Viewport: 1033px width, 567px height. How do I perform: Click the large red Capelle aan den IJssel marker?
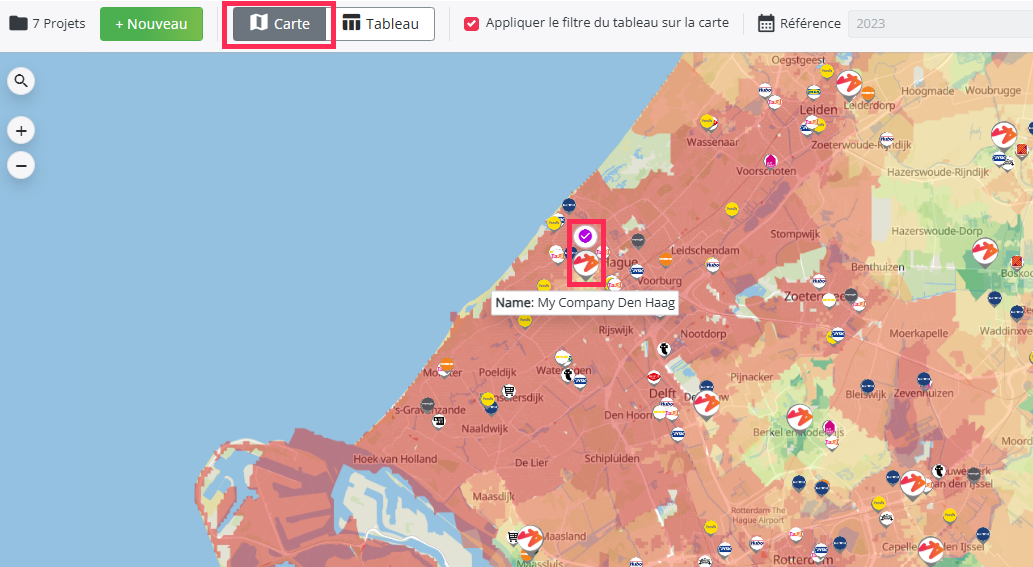pyautogui.click(x=931, y=551)
